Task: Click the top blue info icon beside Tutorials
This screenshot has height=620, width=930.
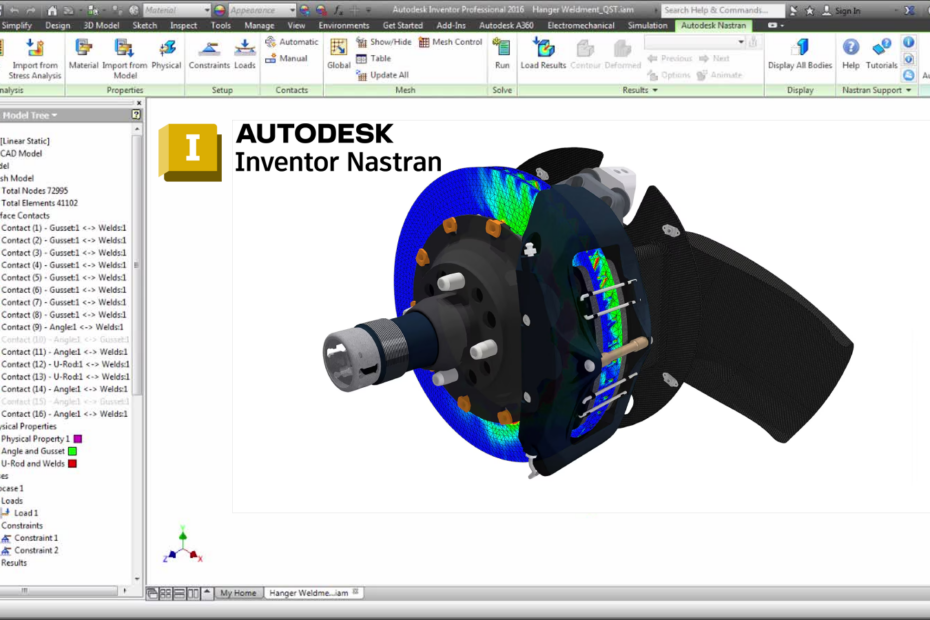Action: tap(908, 42)
